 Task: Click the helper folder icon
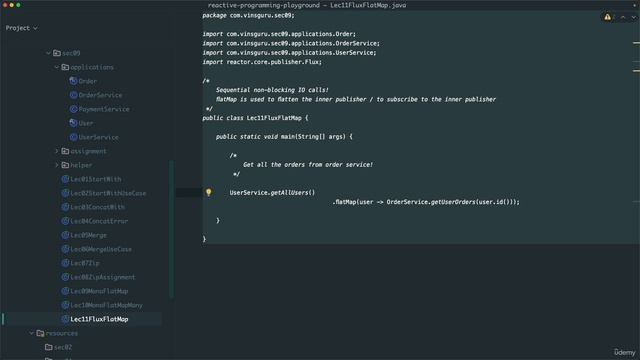click(x=65, y=165)
